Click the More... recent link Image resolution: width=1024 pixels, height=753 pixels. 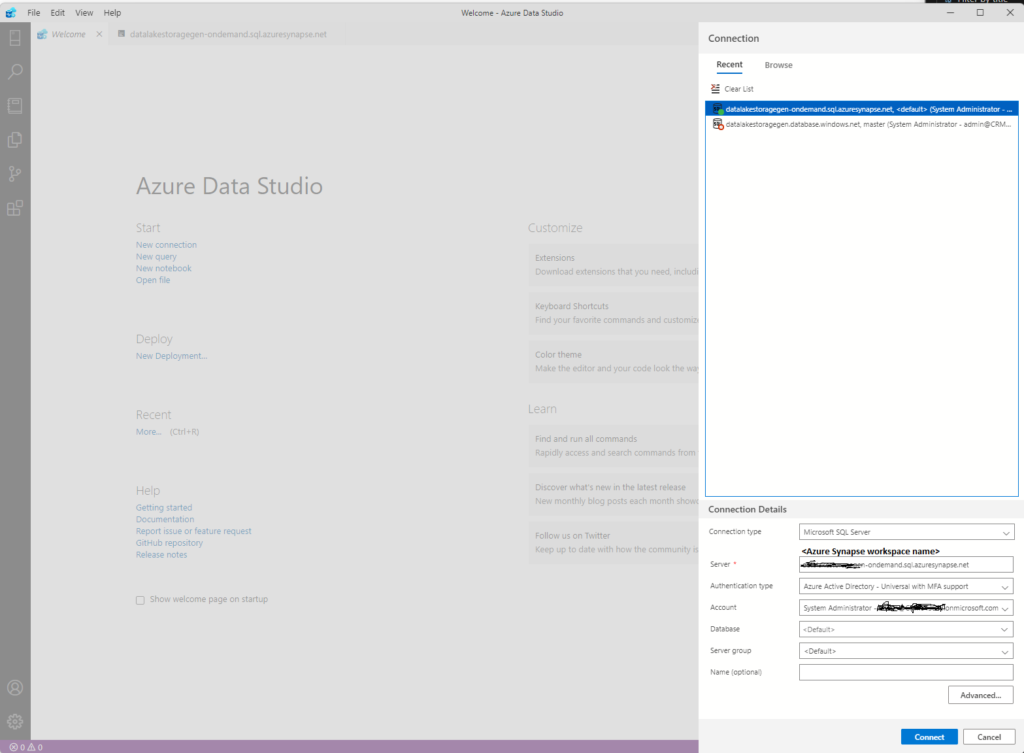click(x=148, y=432)
